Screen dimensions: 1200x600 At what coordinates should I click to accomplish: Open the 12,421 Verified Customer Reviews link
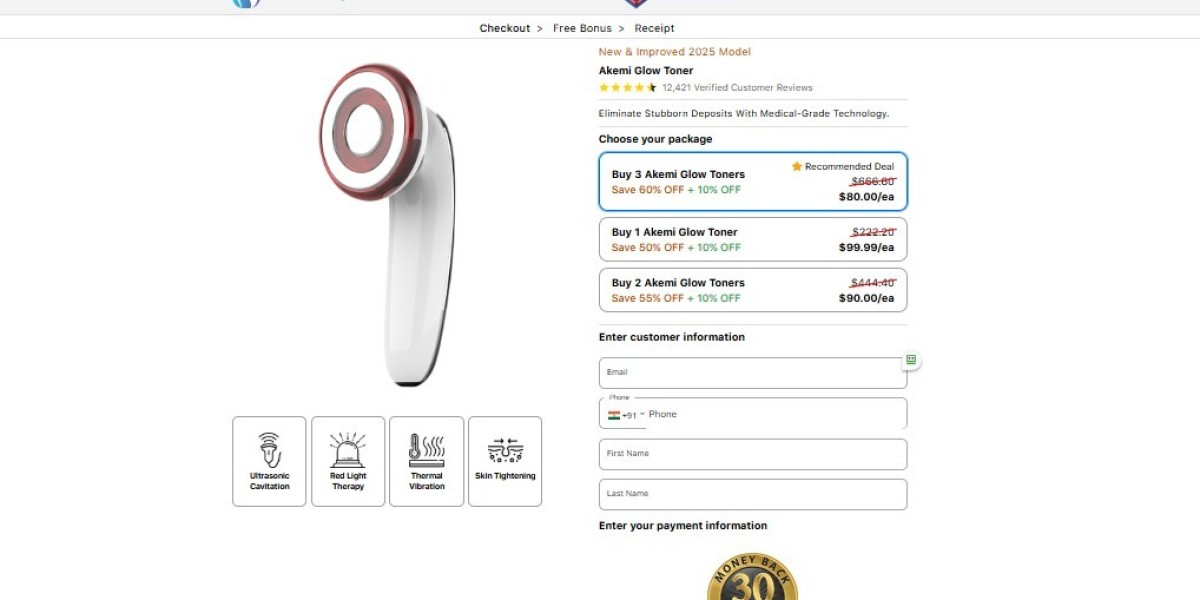737,88
